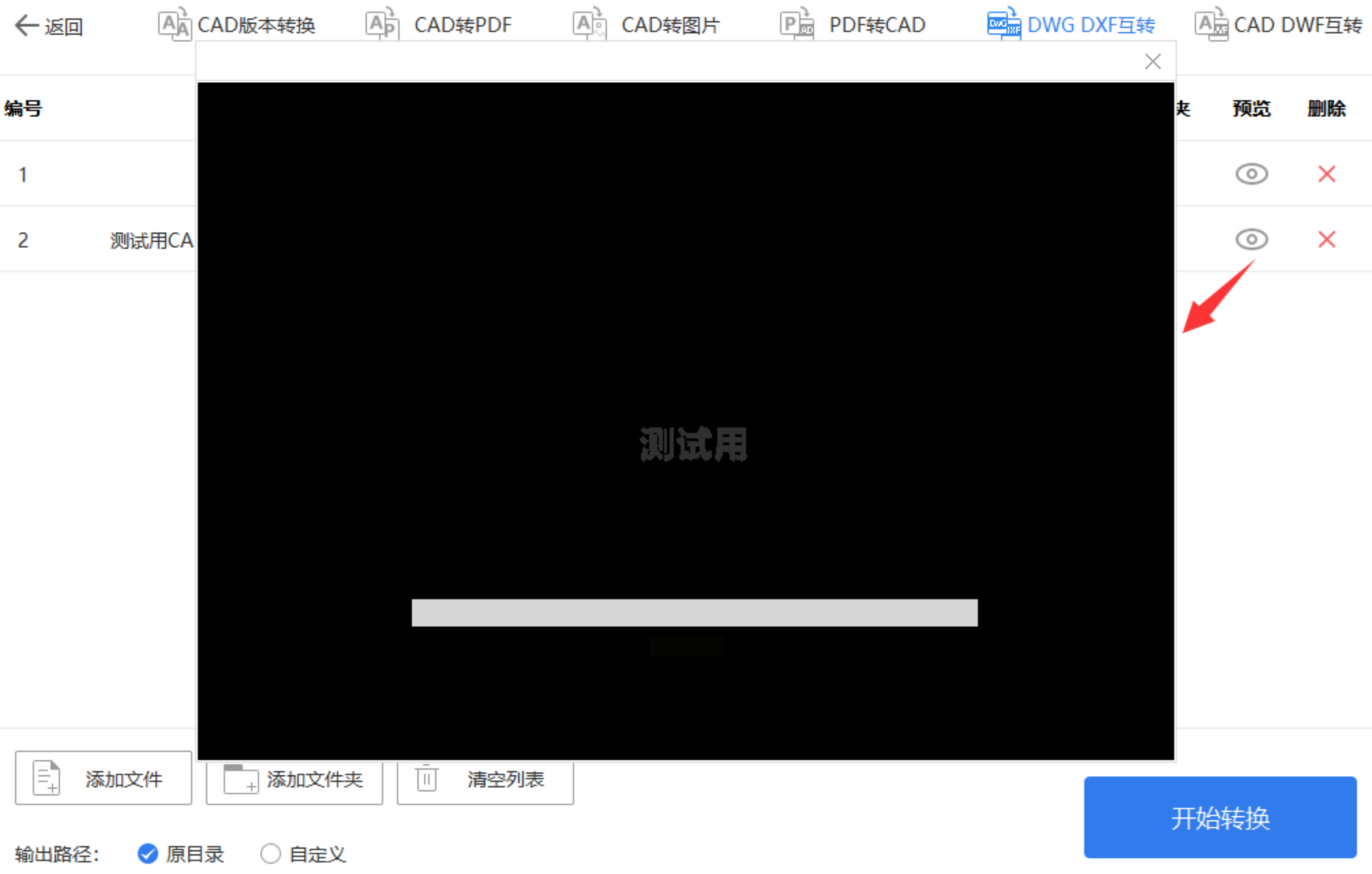Preview file in row 1
Screen dimensions: 1372x874
point(1251,175)
